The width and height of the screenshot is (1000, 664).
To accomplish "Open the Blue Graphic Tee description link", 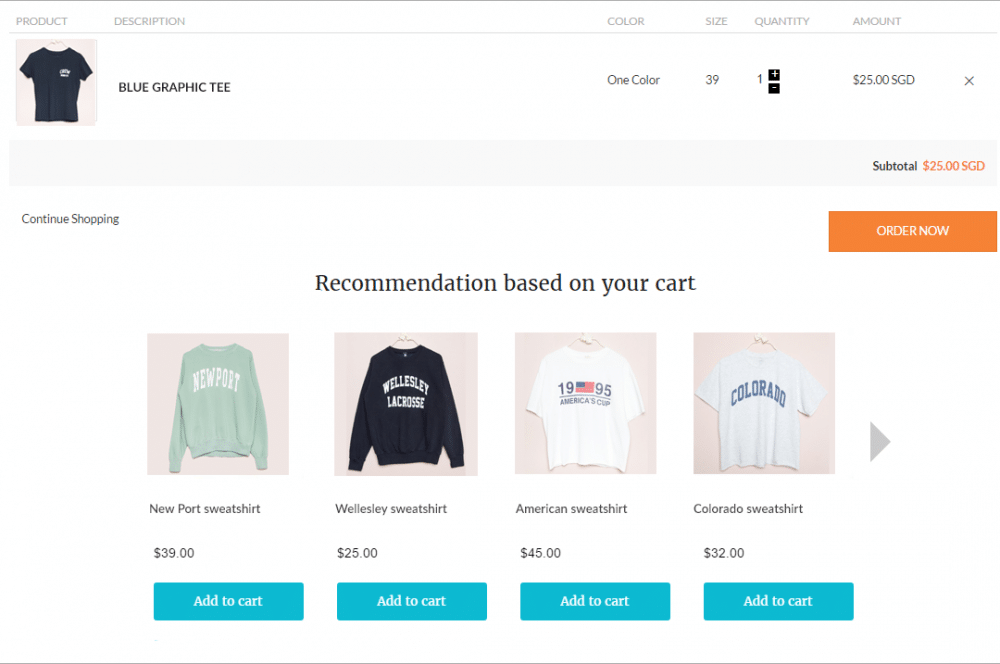I will 174,87.
